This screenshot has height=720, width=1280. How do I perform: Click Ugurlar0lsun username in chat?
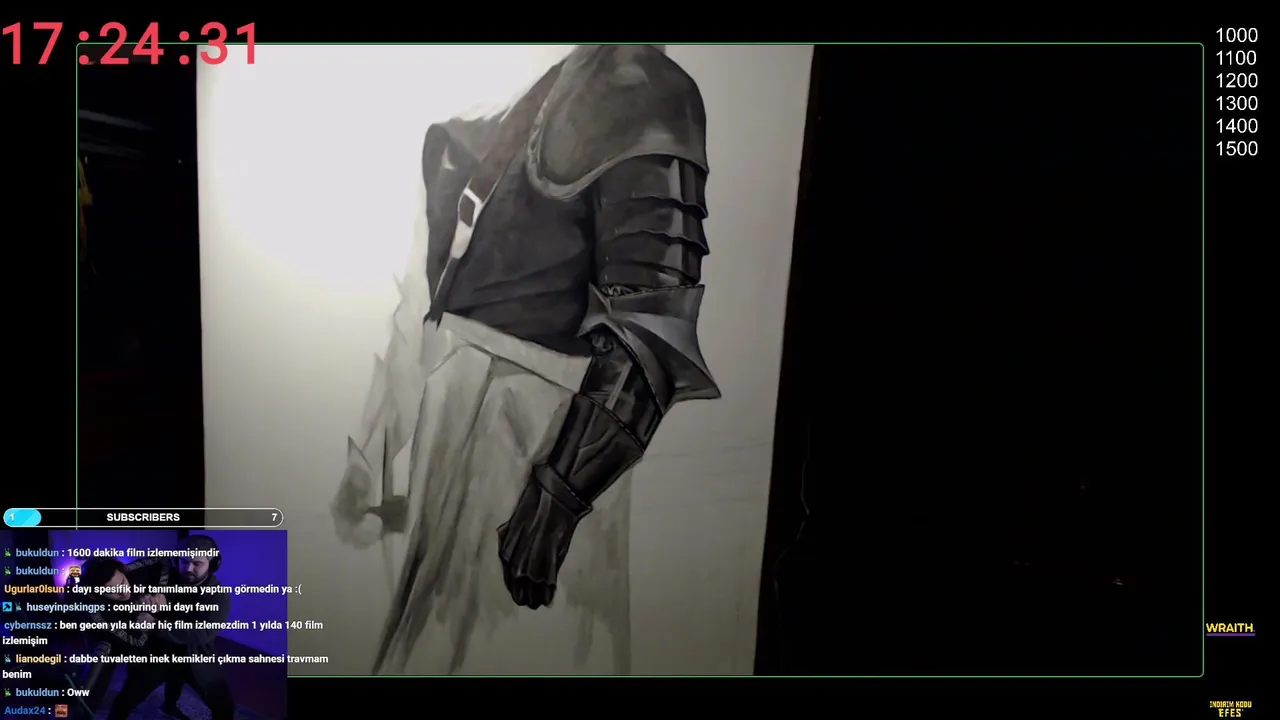(x=34, y=589)
